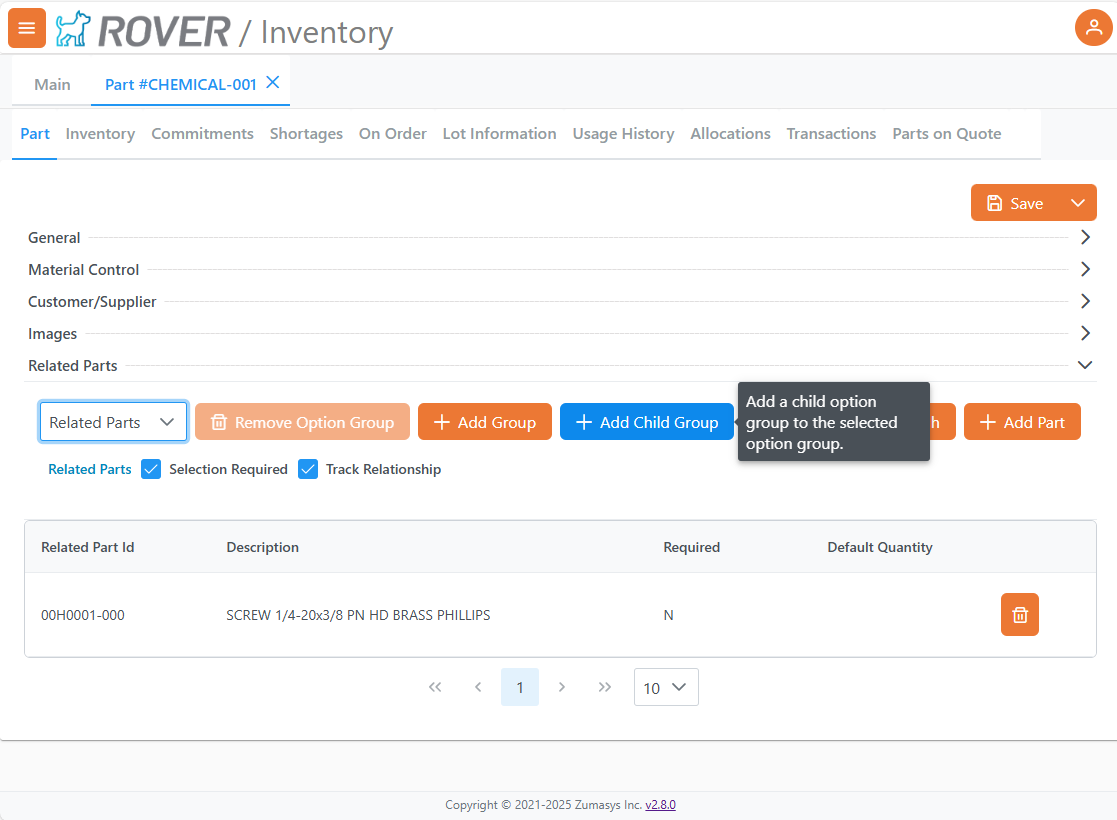The image size is (1117, 820).
Task: Open the v2.8.0 version link
Action: coord(660,805)
